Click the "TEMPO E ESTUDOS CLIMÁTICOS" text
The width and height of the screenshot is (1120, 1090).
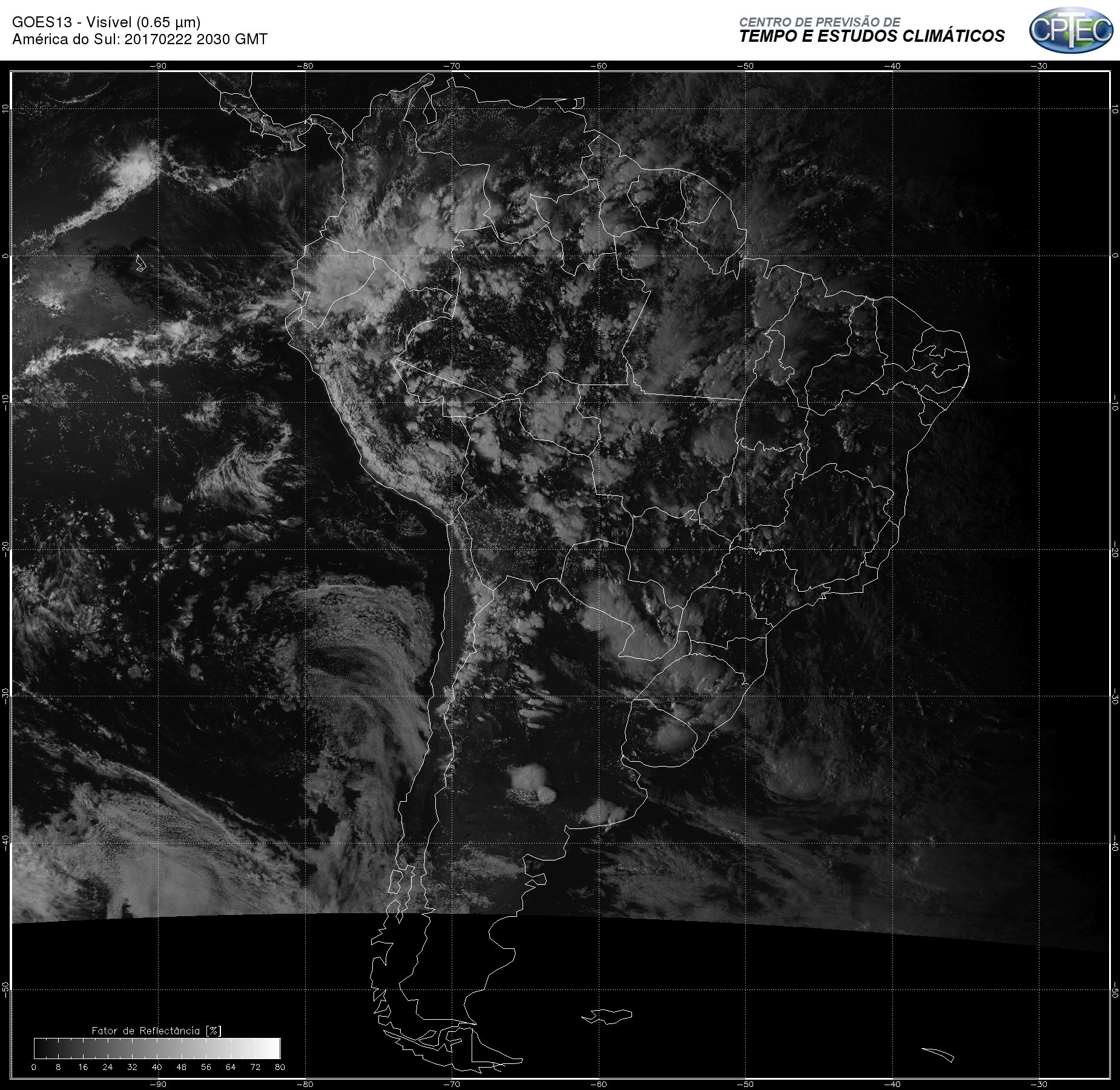pos(872,36)
